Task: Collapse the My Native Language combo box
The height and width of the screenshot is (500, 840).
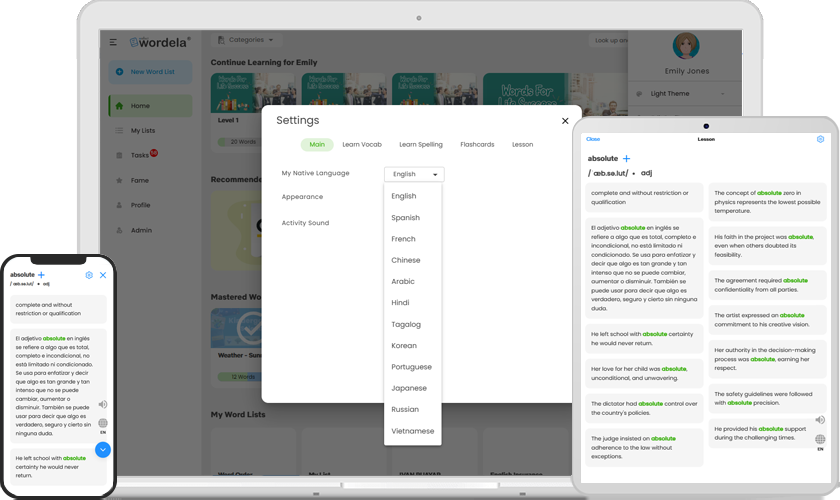Action: [x=414, y=174]
